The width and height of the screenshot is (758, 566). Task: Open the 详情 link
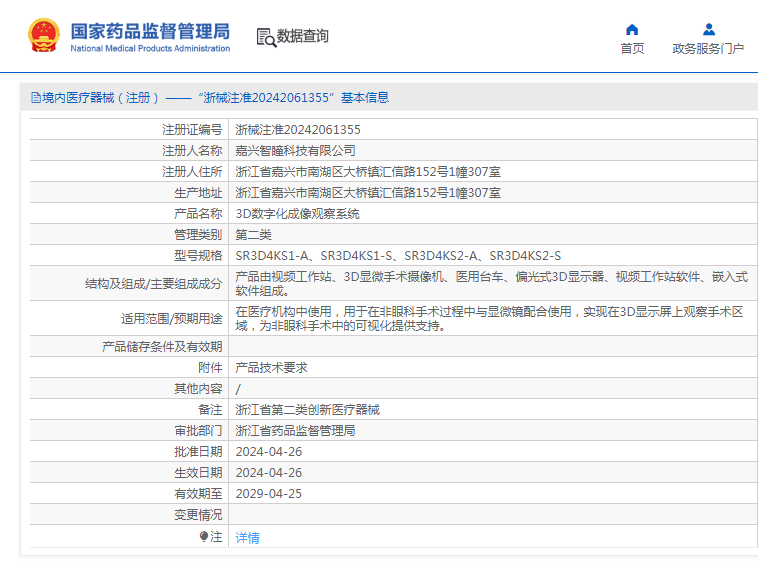[x=248, y=537]
